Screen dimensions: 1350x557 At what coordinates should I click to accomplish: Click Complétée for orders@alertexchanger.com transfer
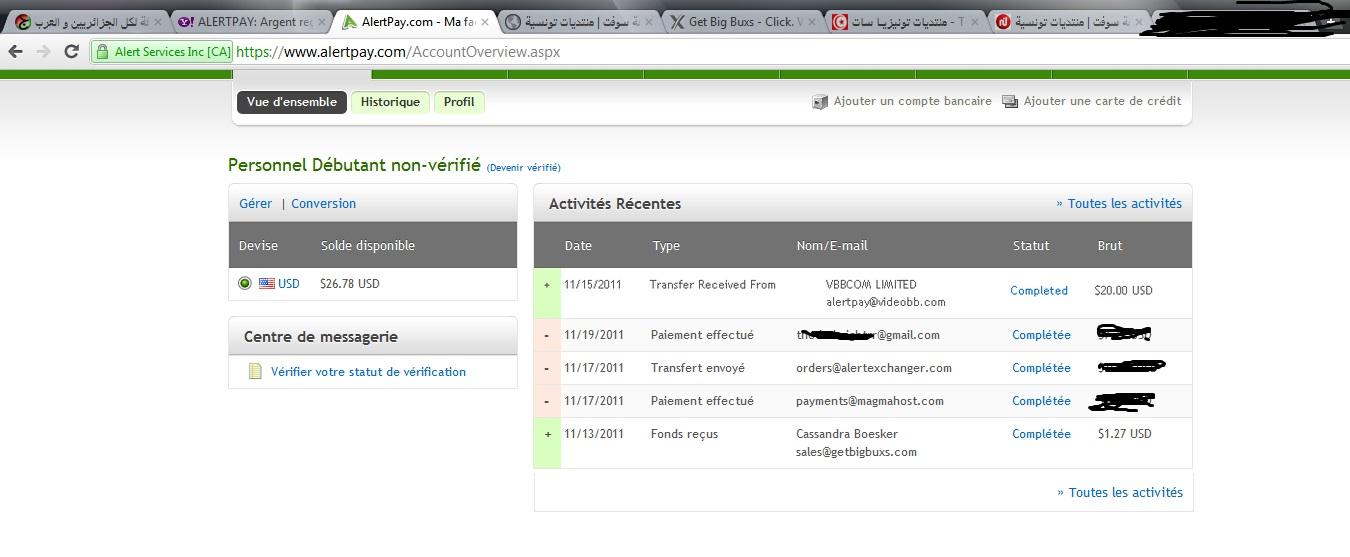[x=1041, y=368]
